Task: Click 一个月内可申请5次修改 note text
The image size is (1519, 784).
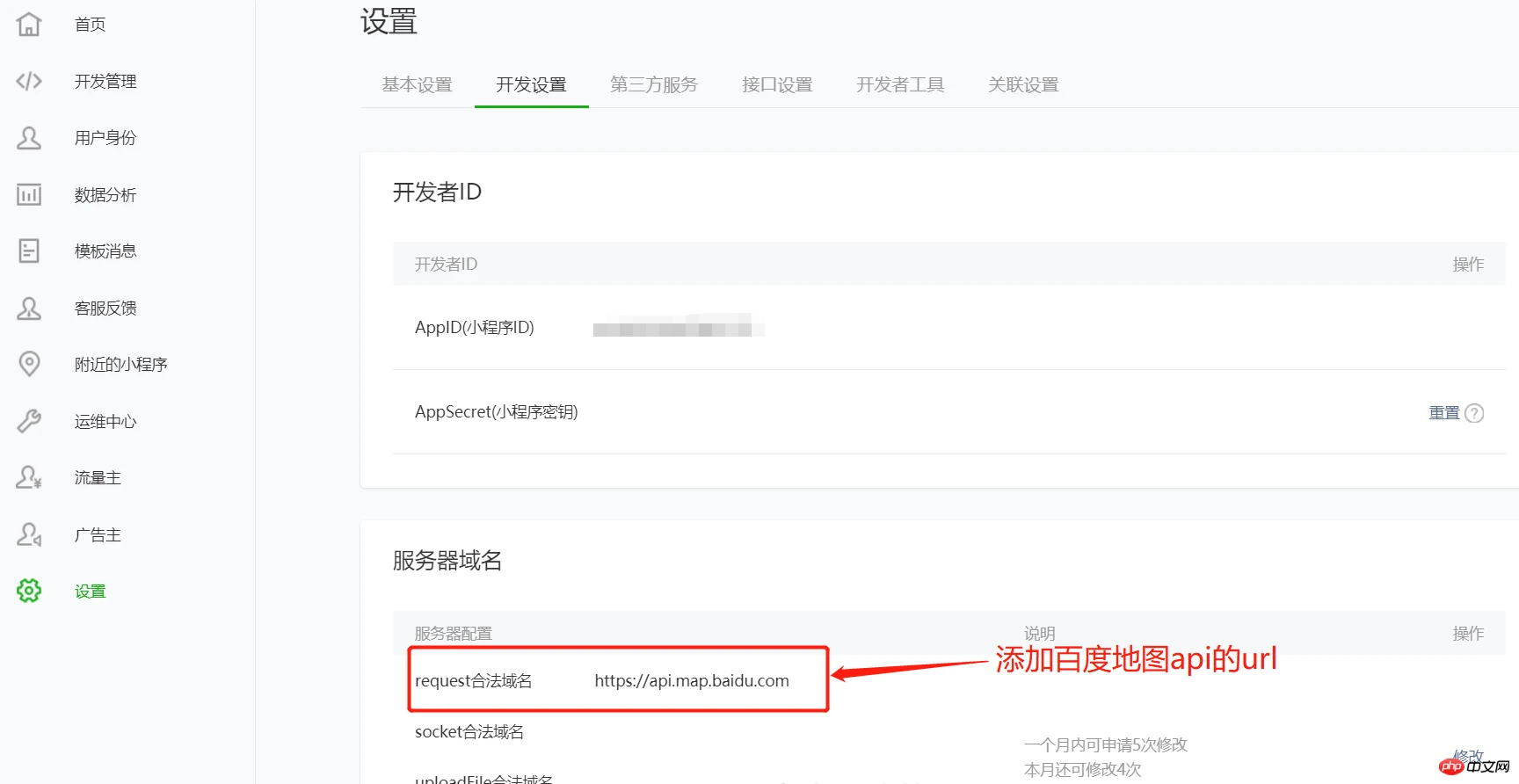Action: pyautogui.click(x=1106, y=744)
